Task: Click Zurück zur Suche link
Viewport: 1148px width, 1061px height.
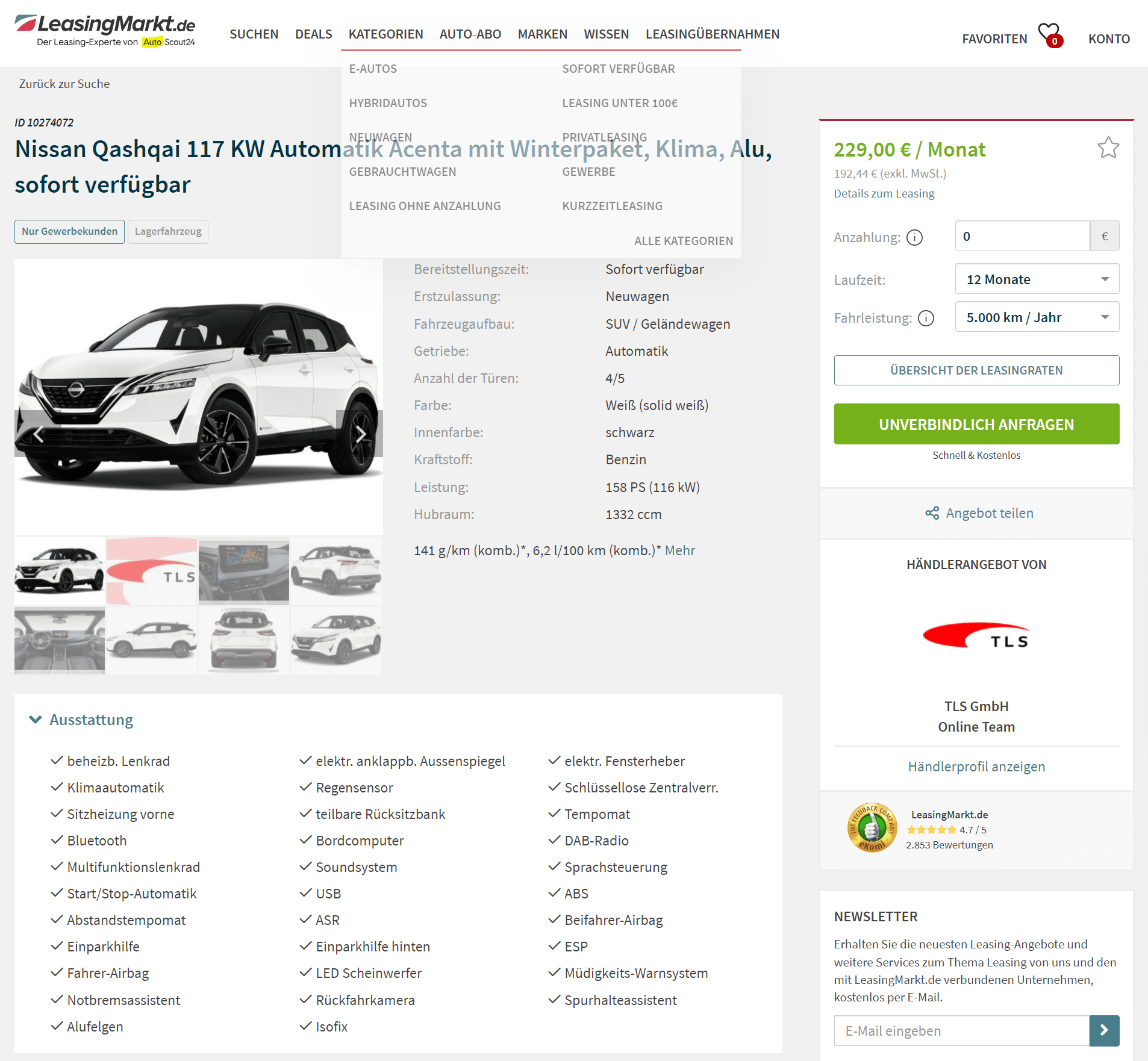Action: 64,84
